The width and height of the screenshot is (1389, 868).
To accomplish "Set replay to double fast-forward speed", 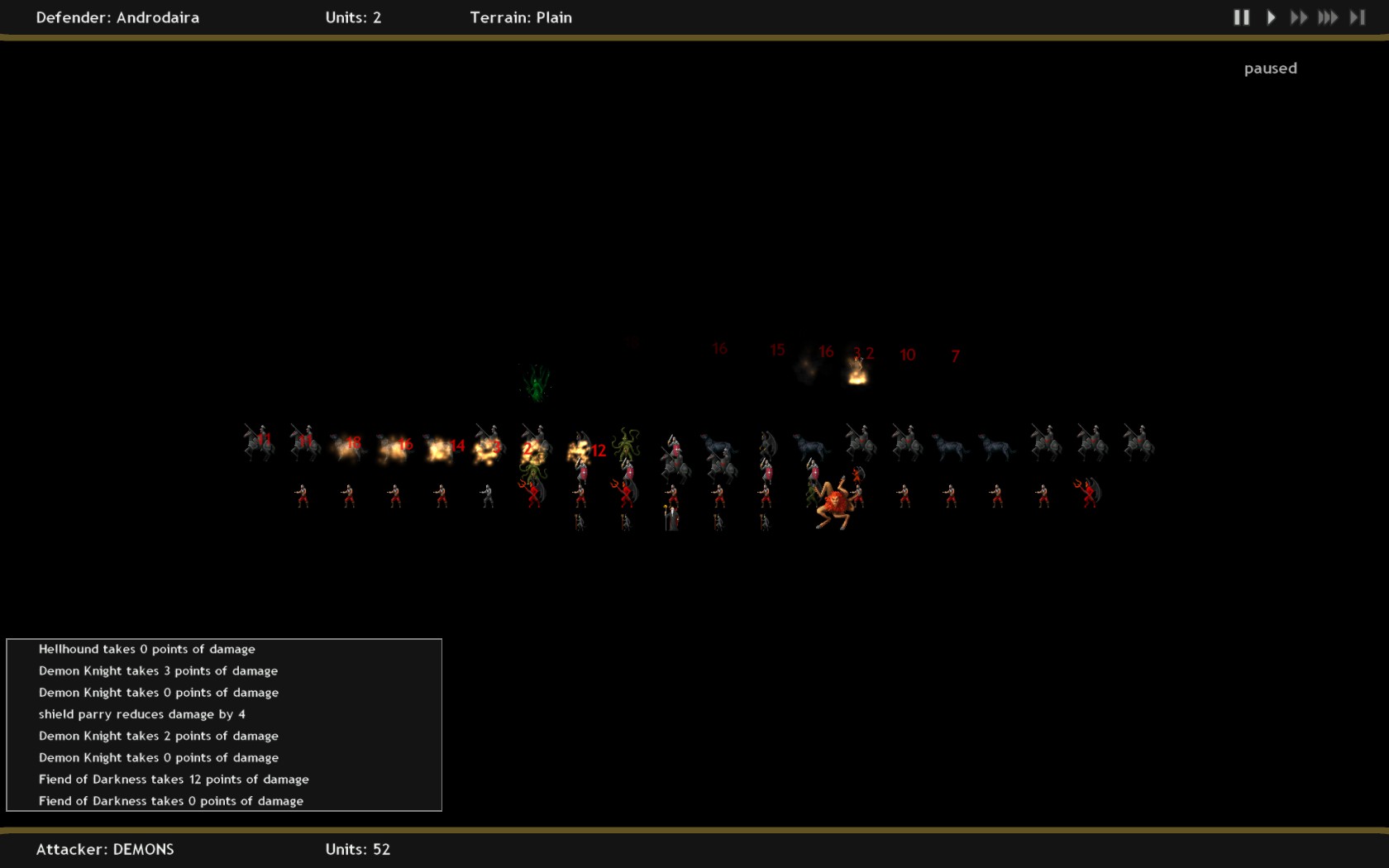I will [1299, 17].
